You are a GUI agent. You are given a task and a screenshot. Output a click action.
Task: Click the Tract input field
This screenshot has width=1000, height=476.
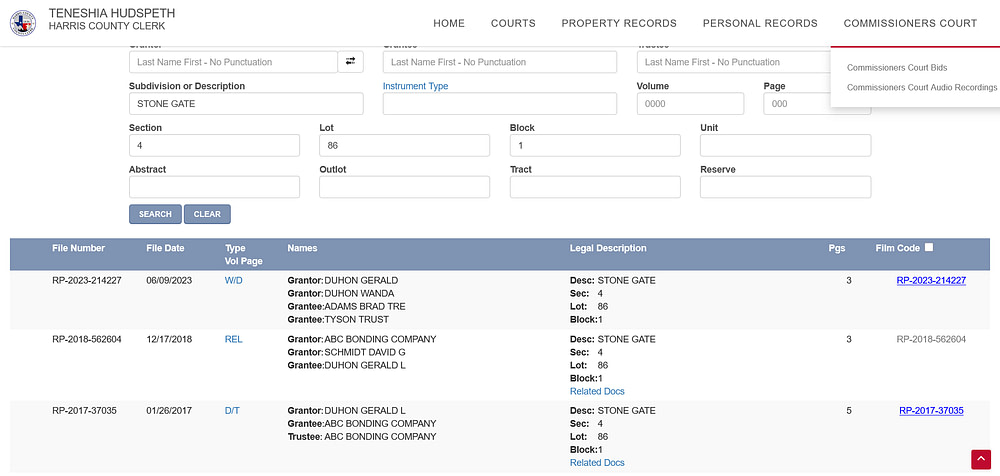(x=595, y=187)
